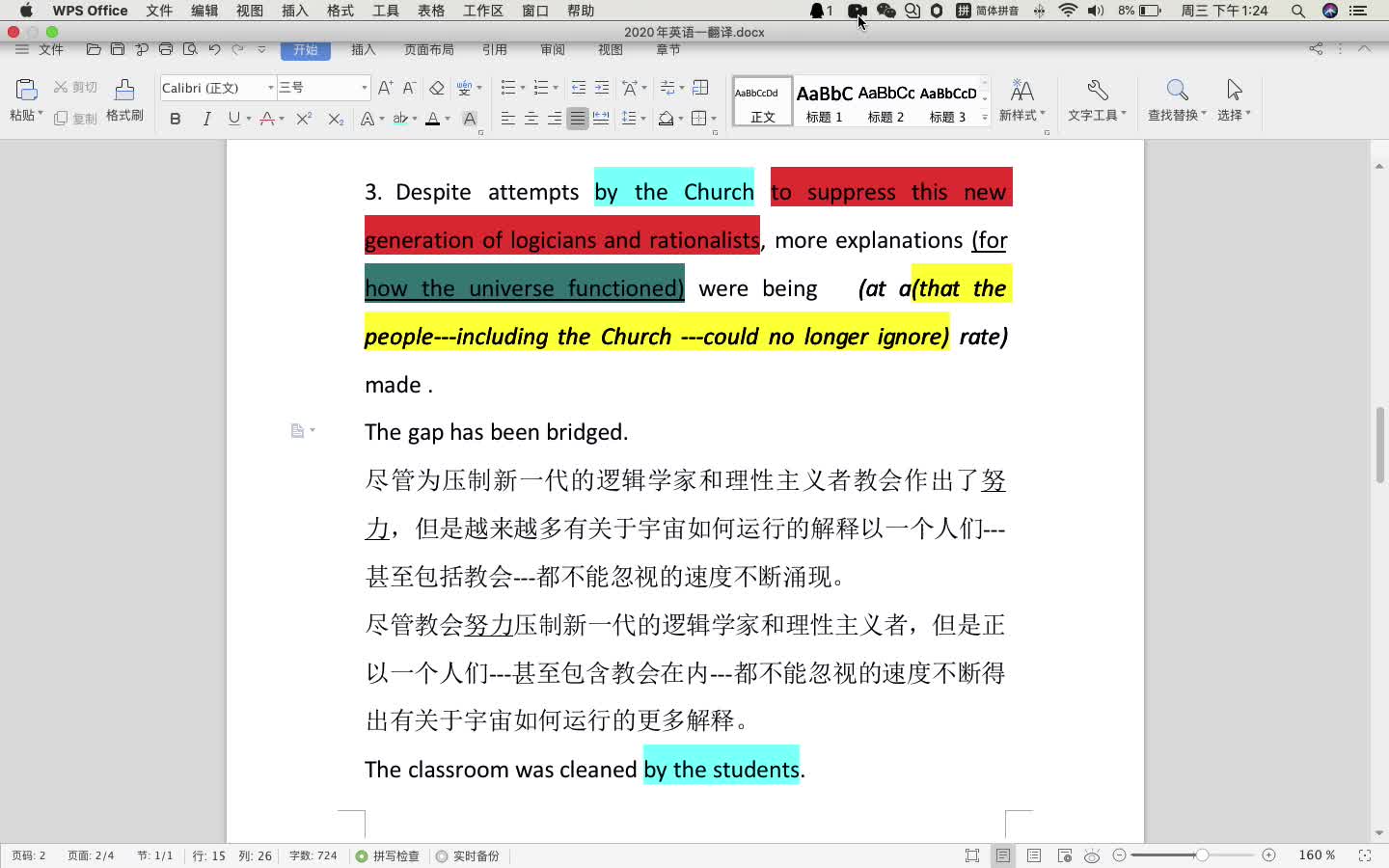Open the 插入 ribbon tab
This screenshot has width=1389, height=868.
(364, 49)
